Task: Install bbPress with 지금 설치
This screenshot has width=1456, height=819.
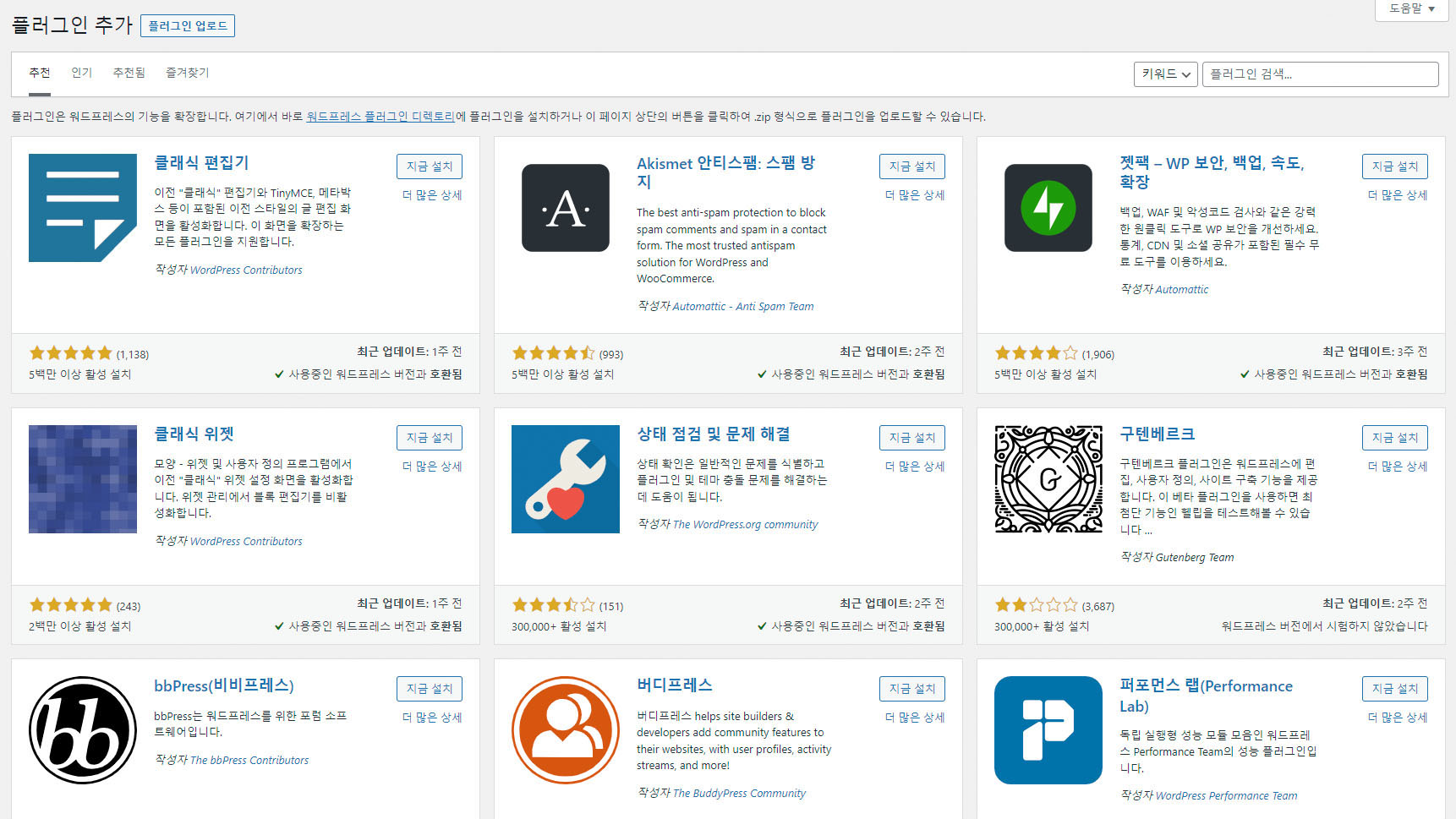Action: pos(430,689)
